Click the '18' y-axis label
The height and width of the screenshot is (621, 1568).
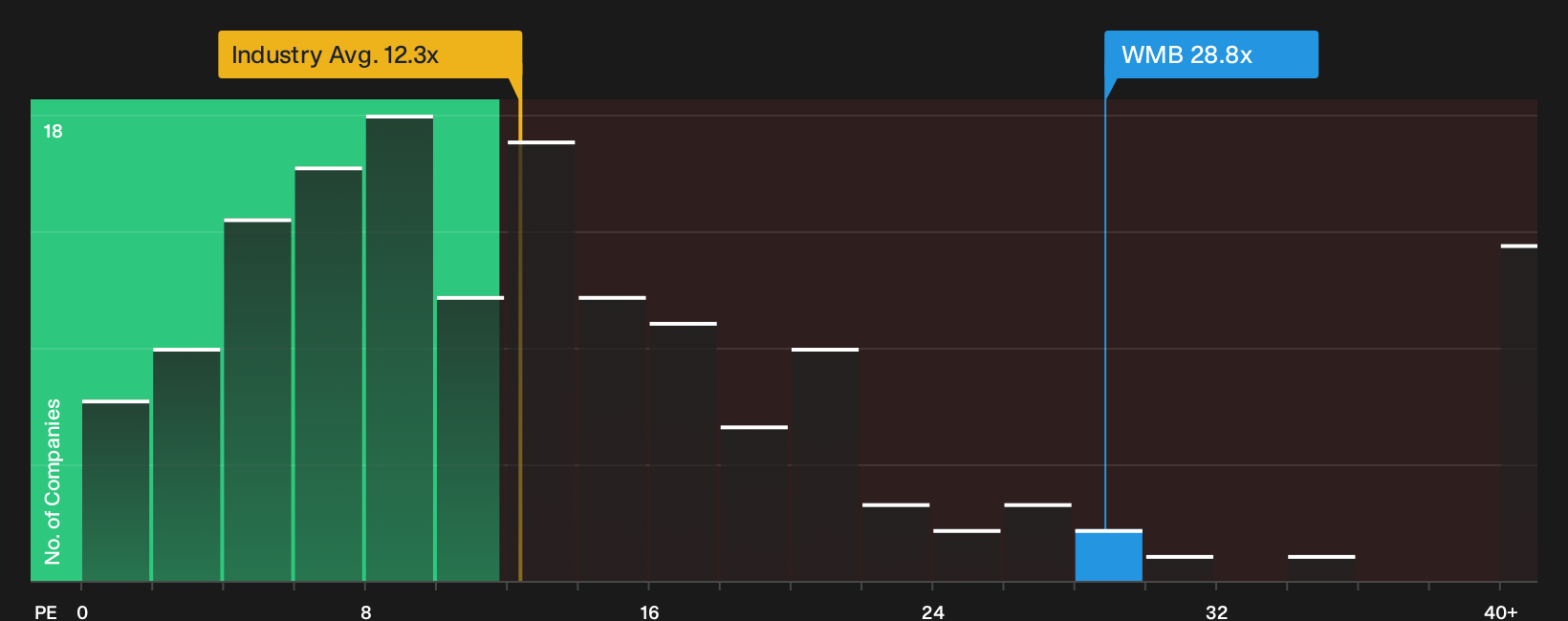[53, 131]
